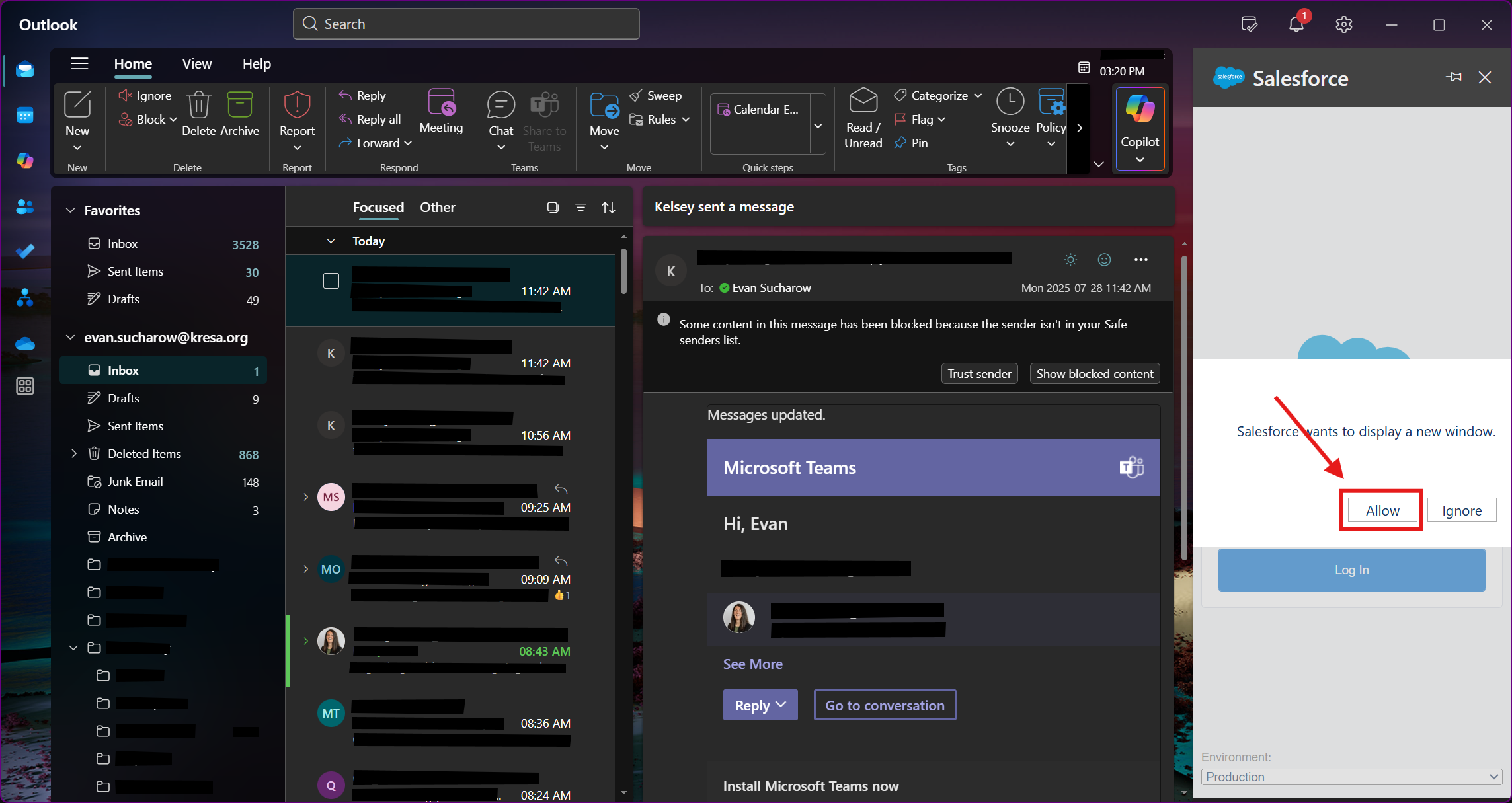Open Copilot from the left rail

(x=25, y=161)
